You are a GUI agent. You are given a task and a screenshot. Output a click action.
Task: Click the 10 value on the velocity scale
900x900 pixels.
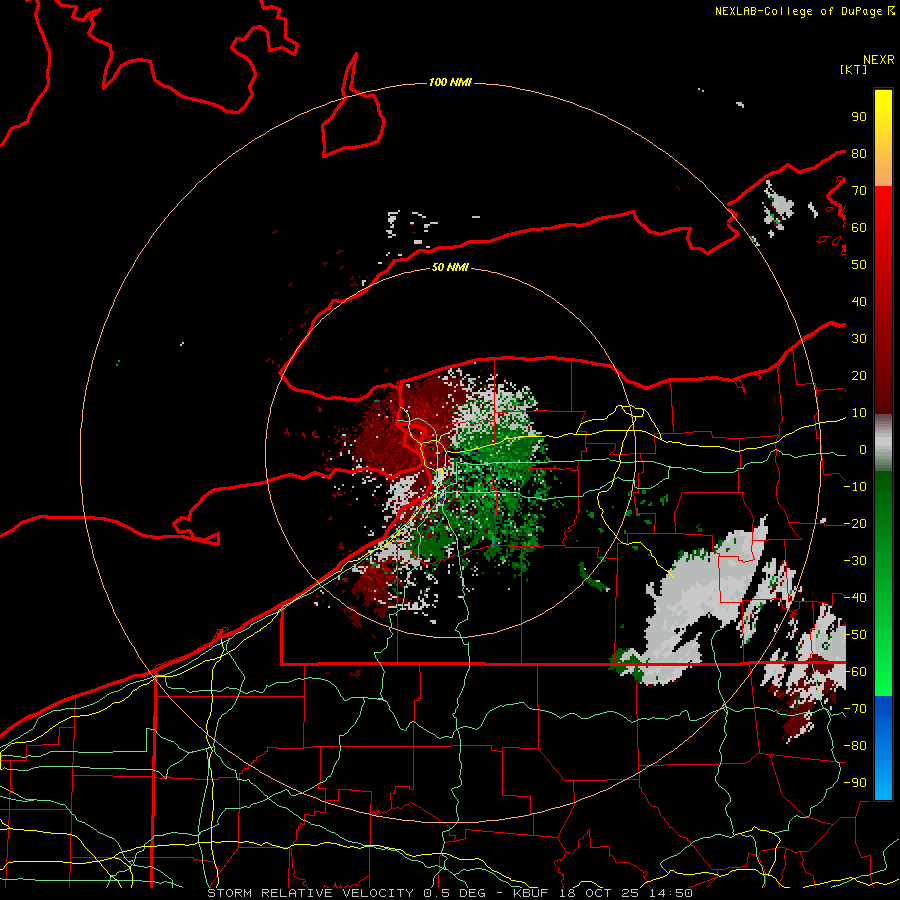tap(859, 413)
